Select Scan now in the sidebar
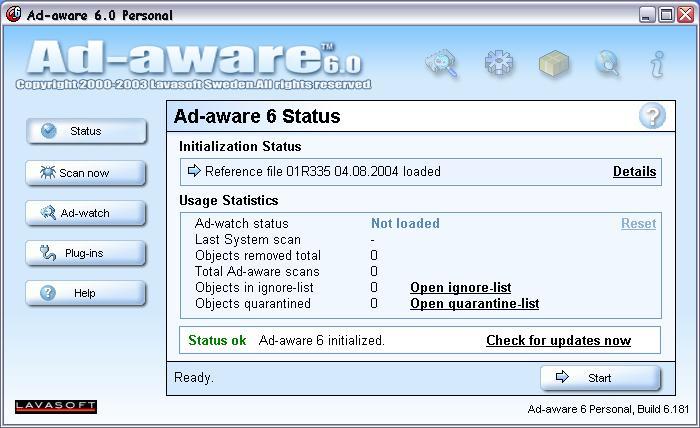This screenshot has width=700, height=428. point(86,173)
